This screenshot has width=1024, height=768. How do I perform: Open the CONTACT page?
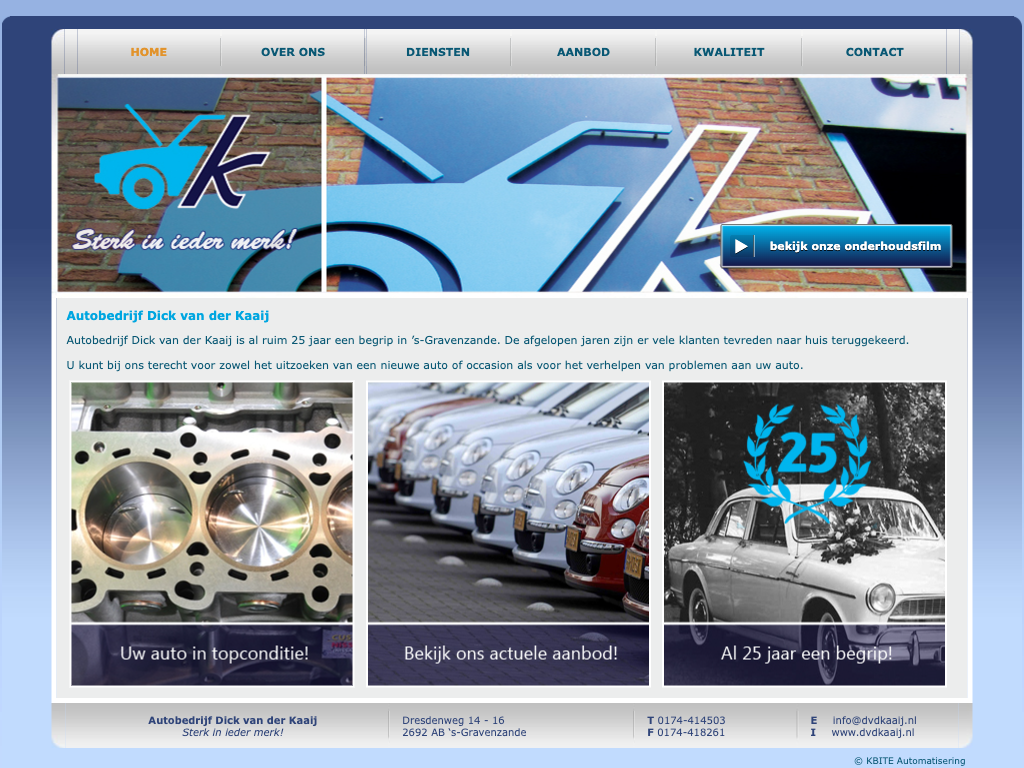click(x=874, y=52)
